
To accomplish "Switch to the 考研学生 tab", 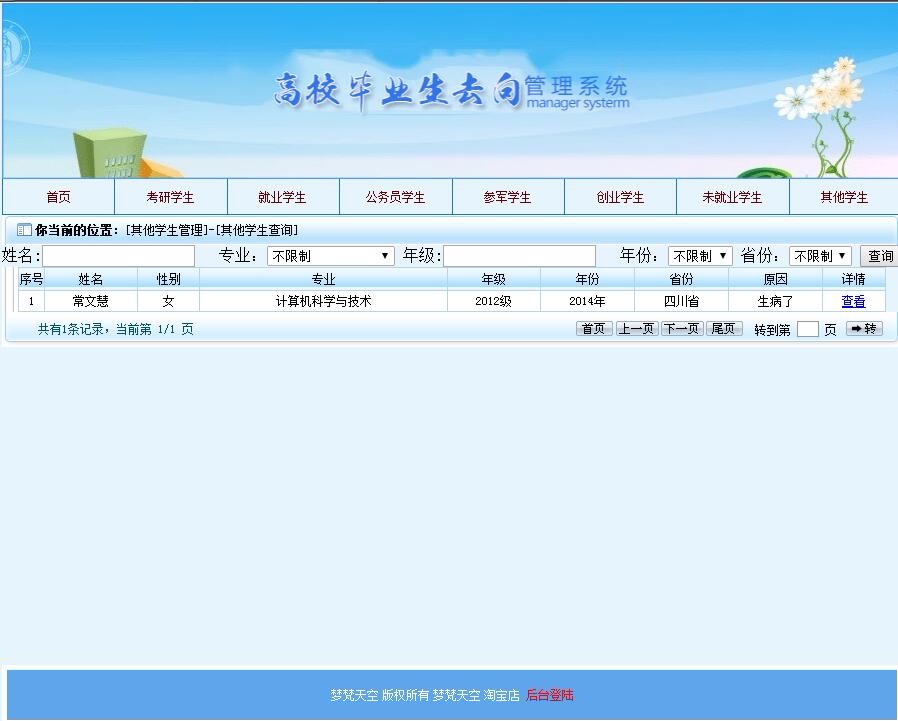I will point(170,196).
